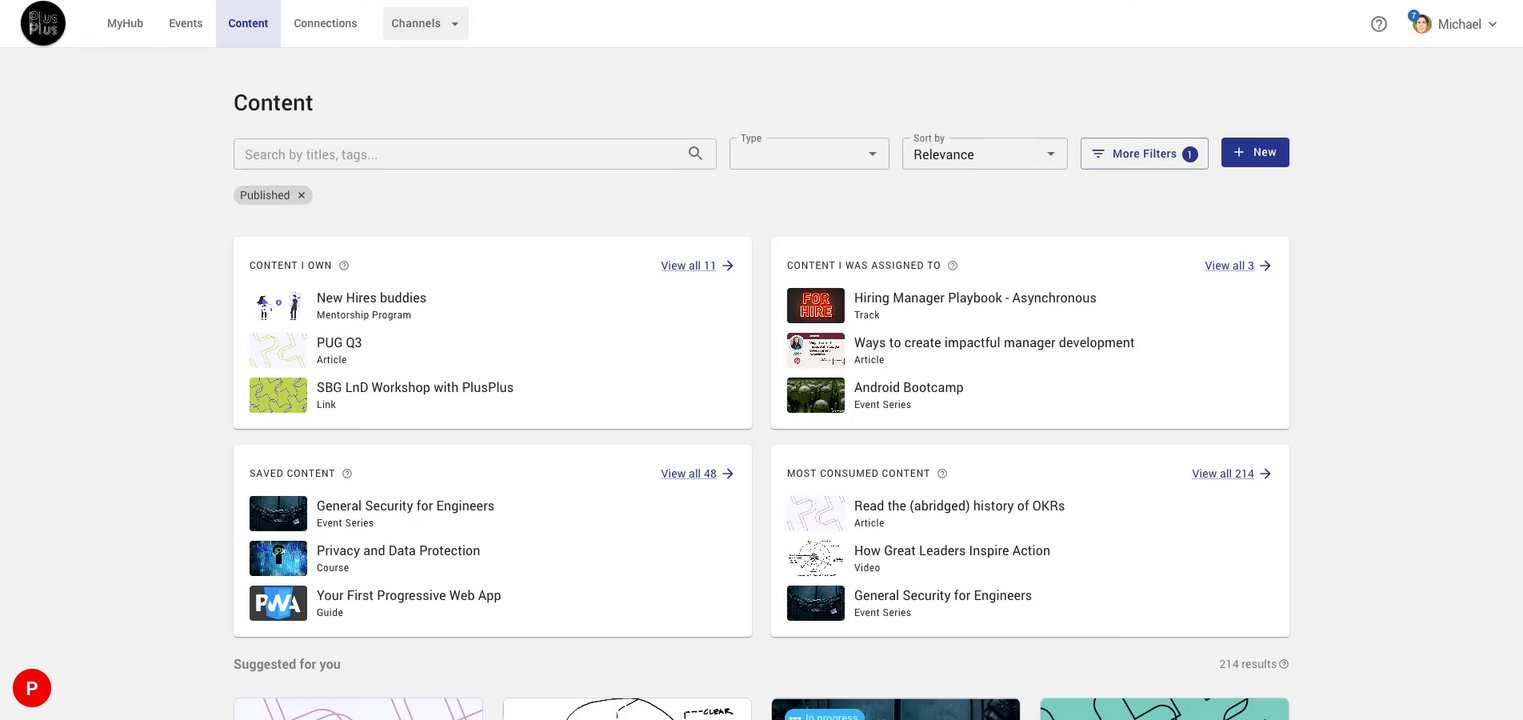1523x720 pixels.
Task: Open the Connections tab
Action: pyautogui.click(x=325, y=24)
